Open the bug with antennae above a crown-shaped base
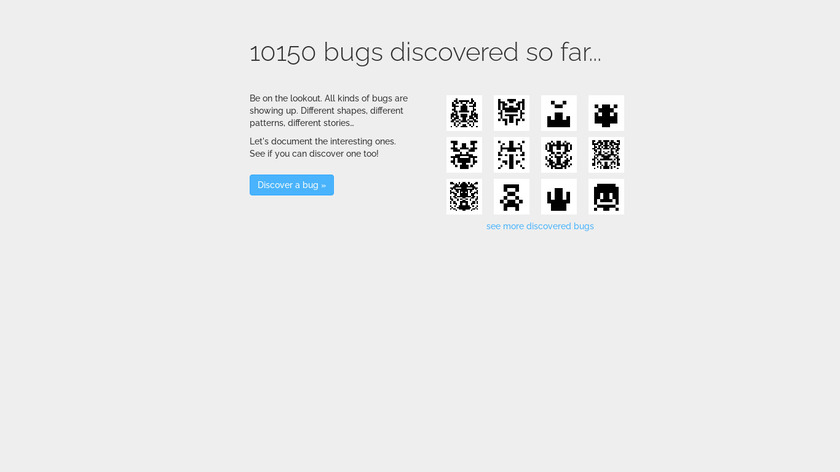840x472 pixels. pyautogui.click(x=559, y=113)
